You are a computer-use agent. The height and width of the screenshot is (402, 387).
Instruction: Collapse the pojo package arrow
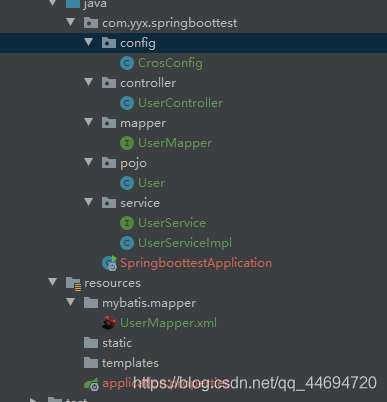[89, 162]
